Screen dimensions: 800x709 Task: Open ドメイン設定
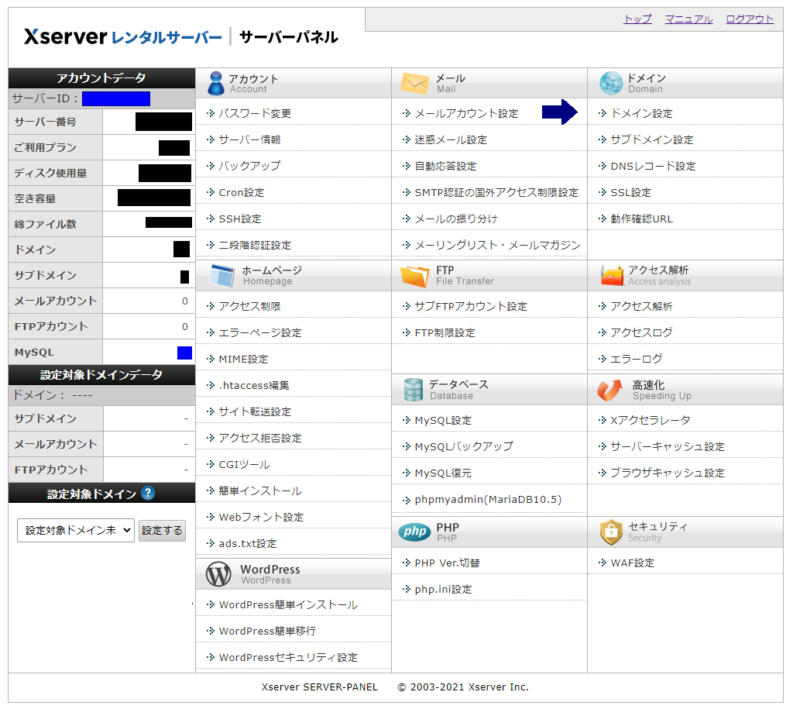point(641,113)
